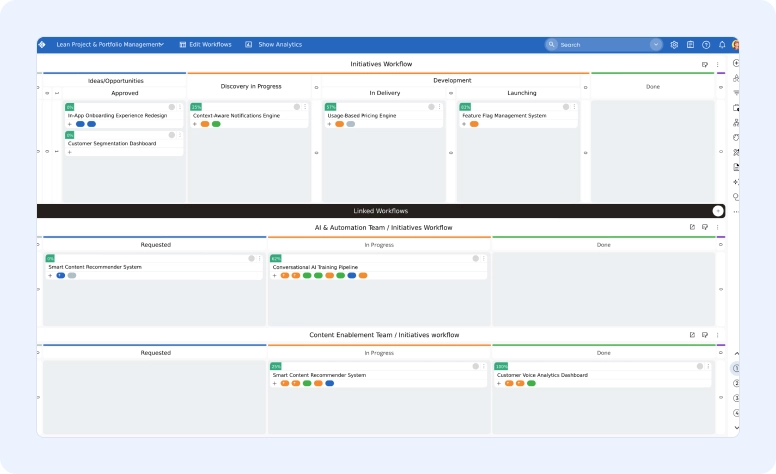Click the notifications bell icon
Image resolution: width=776 pixels, height=474 pixels.
tap(722, 45)
